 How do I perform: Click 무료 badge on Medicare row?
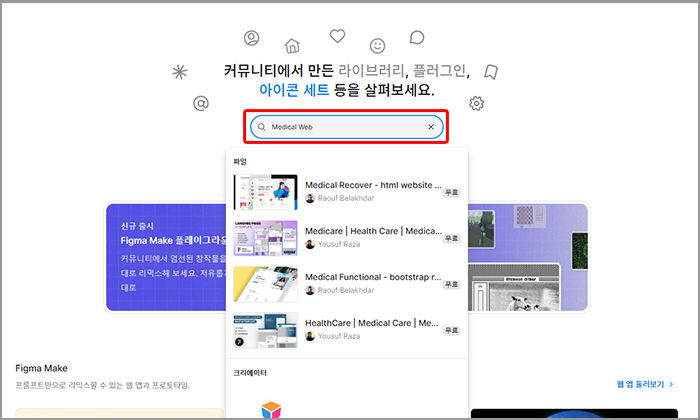tap(451, 238)
